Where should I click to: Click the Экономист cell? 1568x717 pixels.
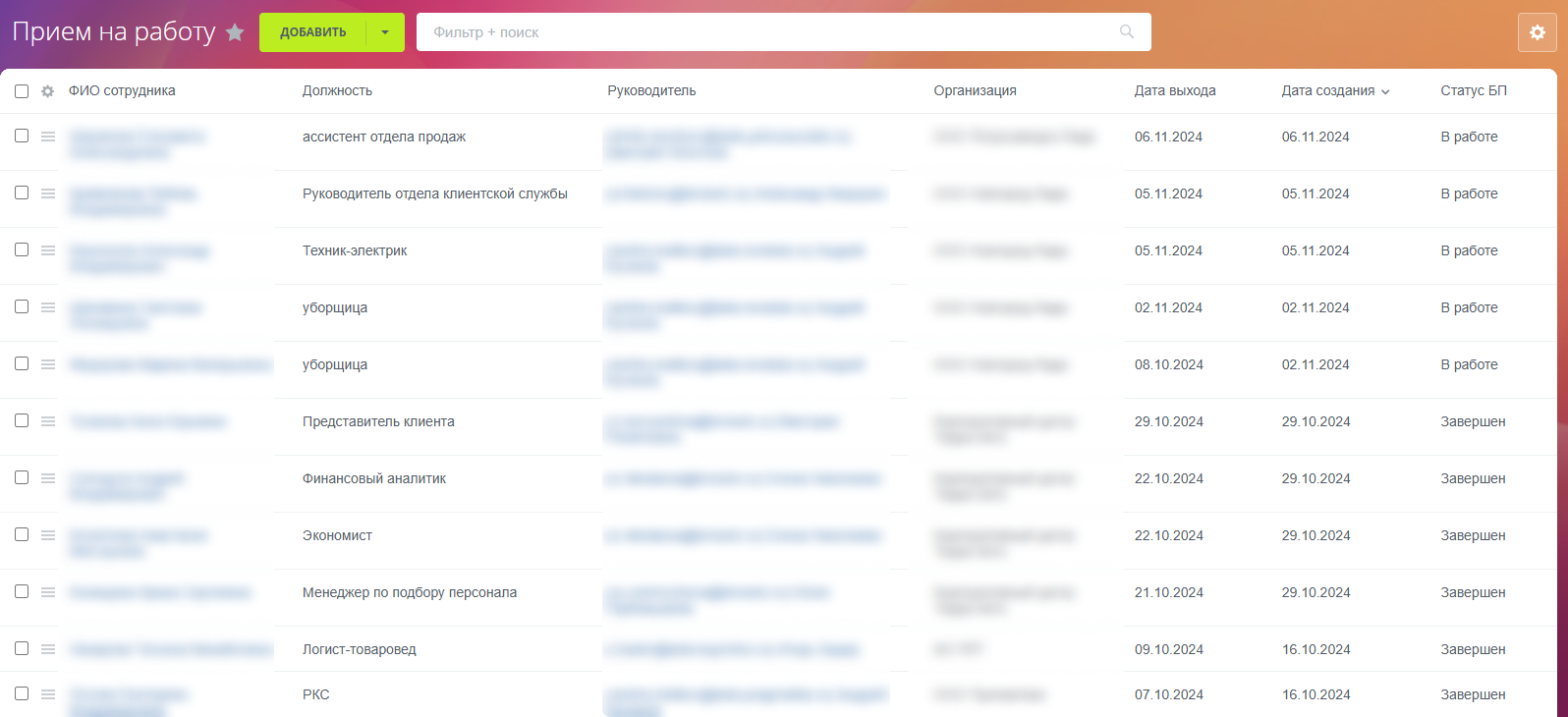(337, 535)
